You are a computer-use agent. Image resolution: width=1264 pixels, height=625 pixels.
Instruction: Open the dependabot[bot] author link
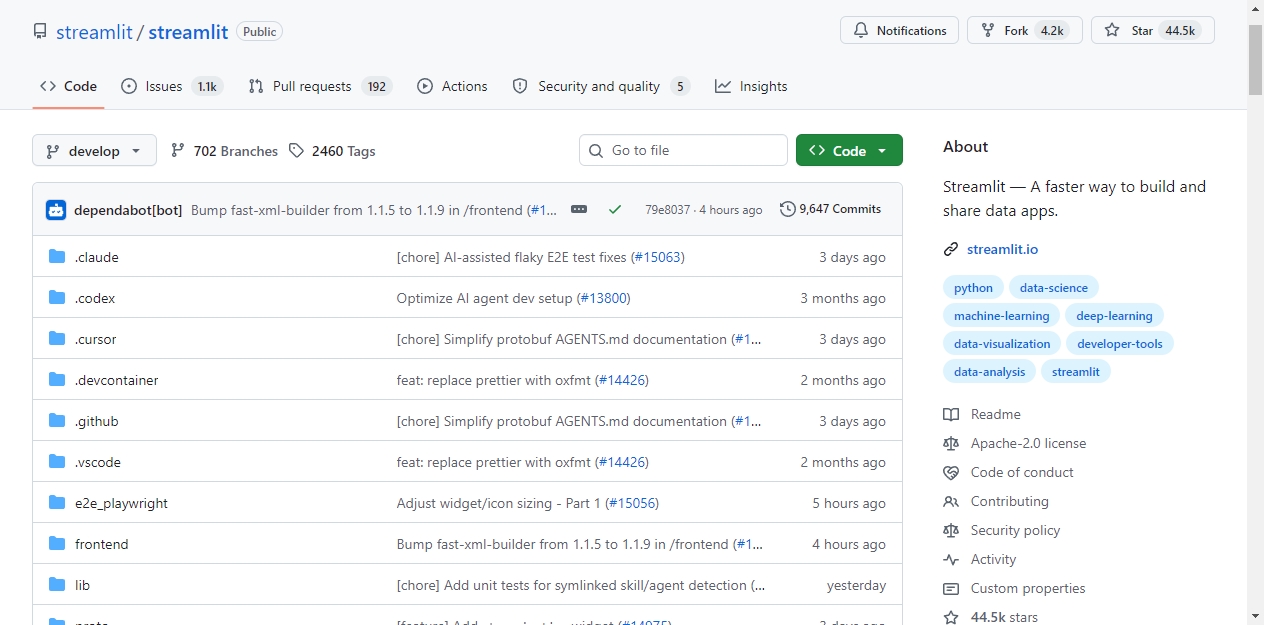point(128,210)
